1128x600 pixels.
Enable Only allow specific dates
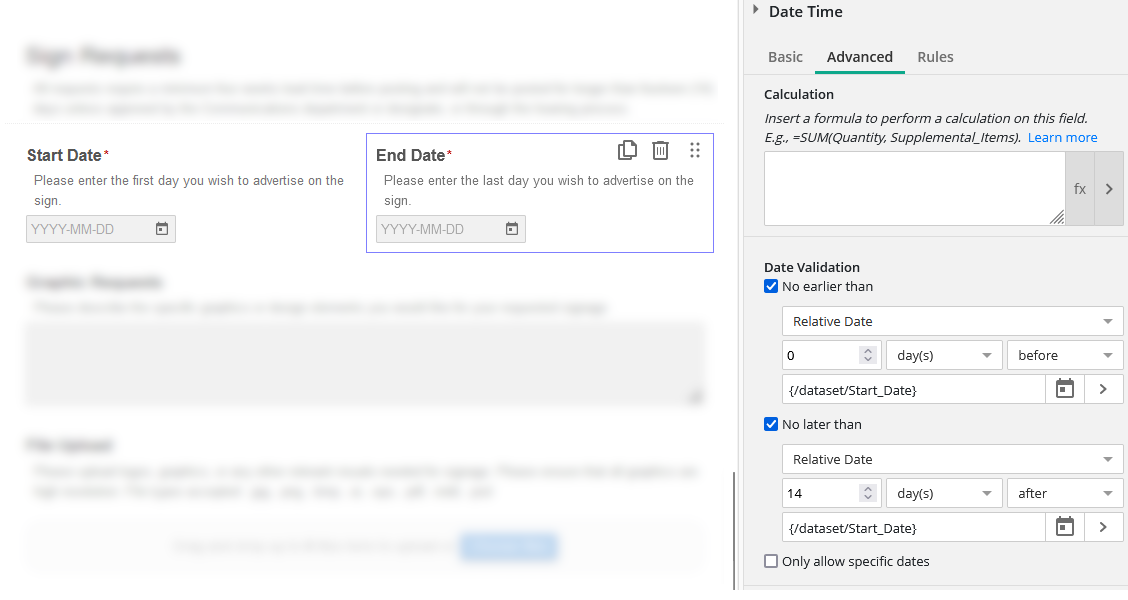[x=771, y=561]
